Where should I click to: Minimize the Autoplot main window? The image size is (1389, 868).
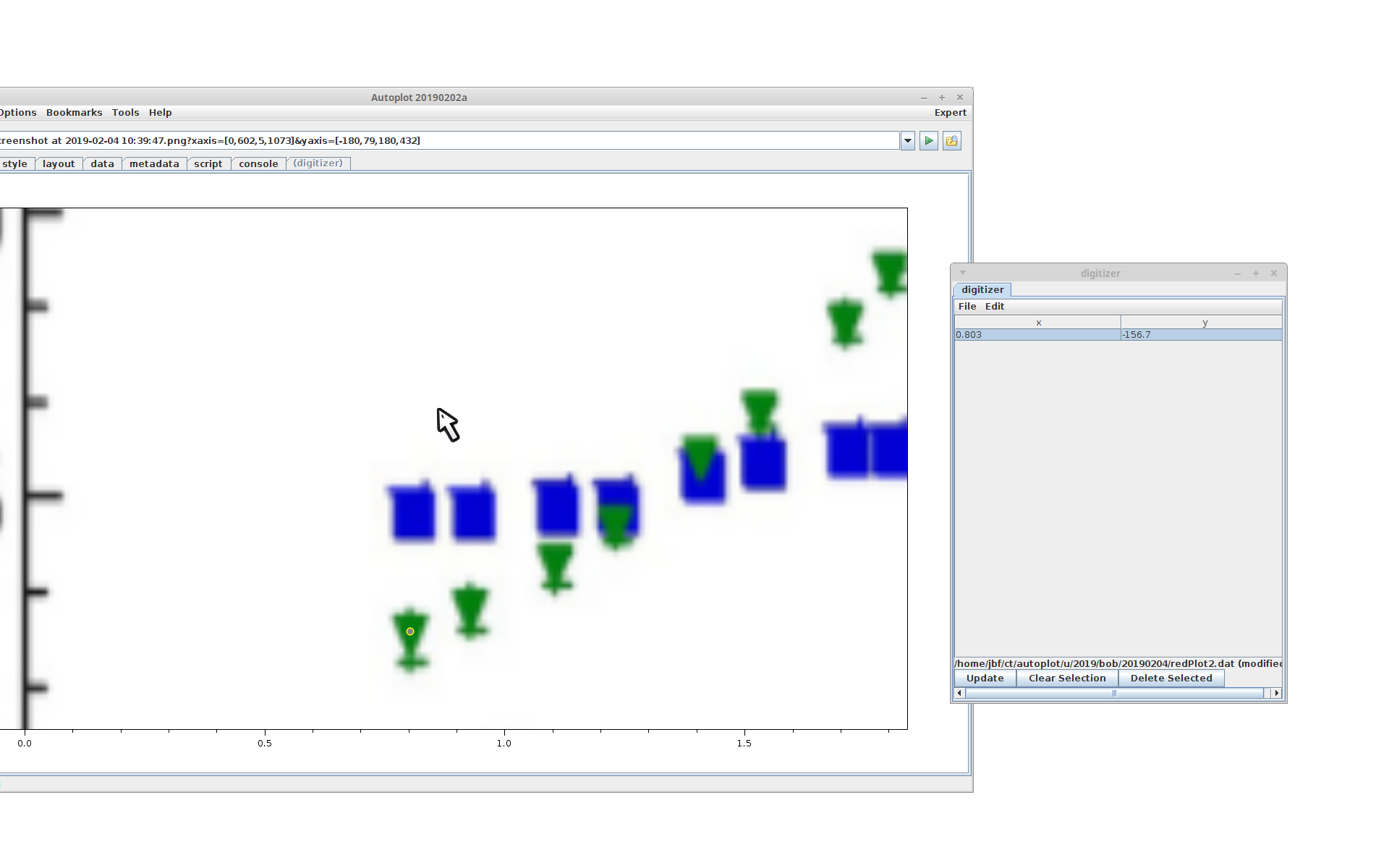[924, 98]
